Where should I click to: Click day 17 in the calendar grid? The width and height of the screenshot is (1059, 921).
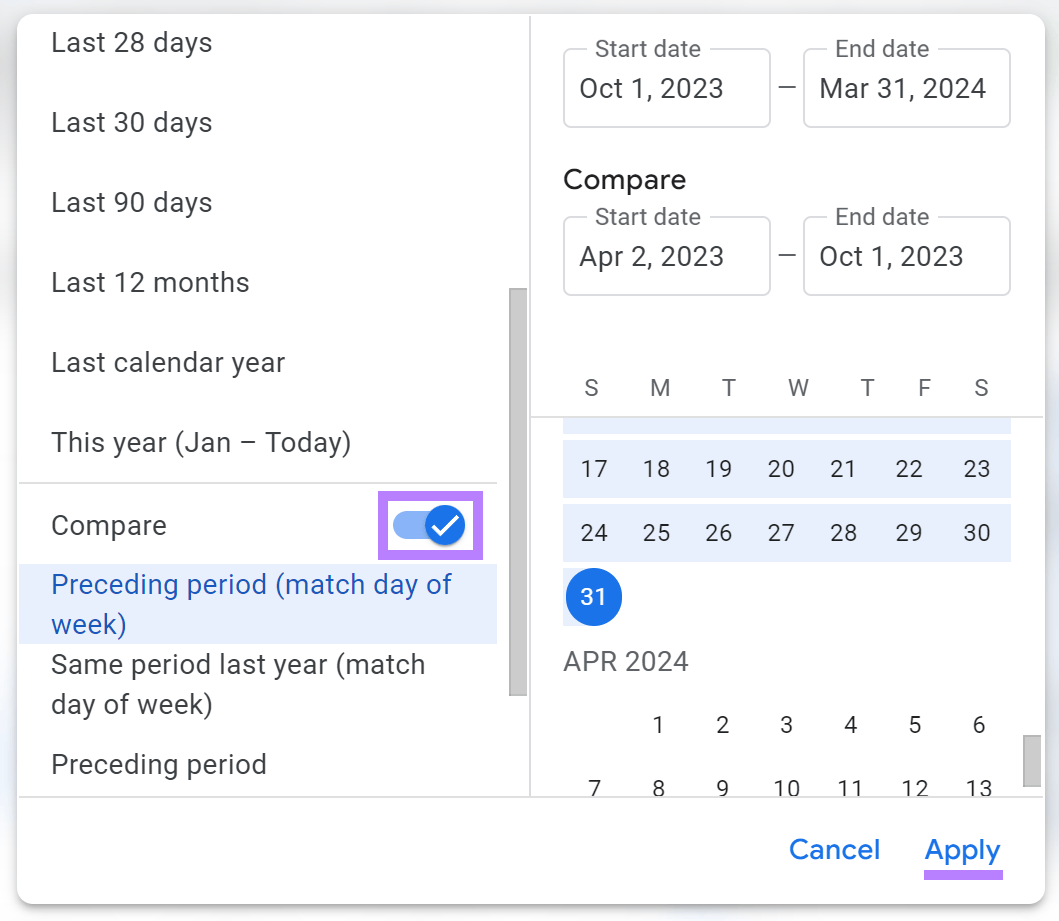coord(593,469)
